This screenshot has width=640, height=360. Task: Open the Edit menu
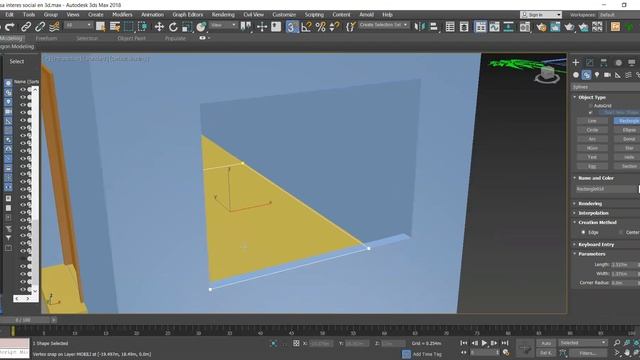click(9, 14)
